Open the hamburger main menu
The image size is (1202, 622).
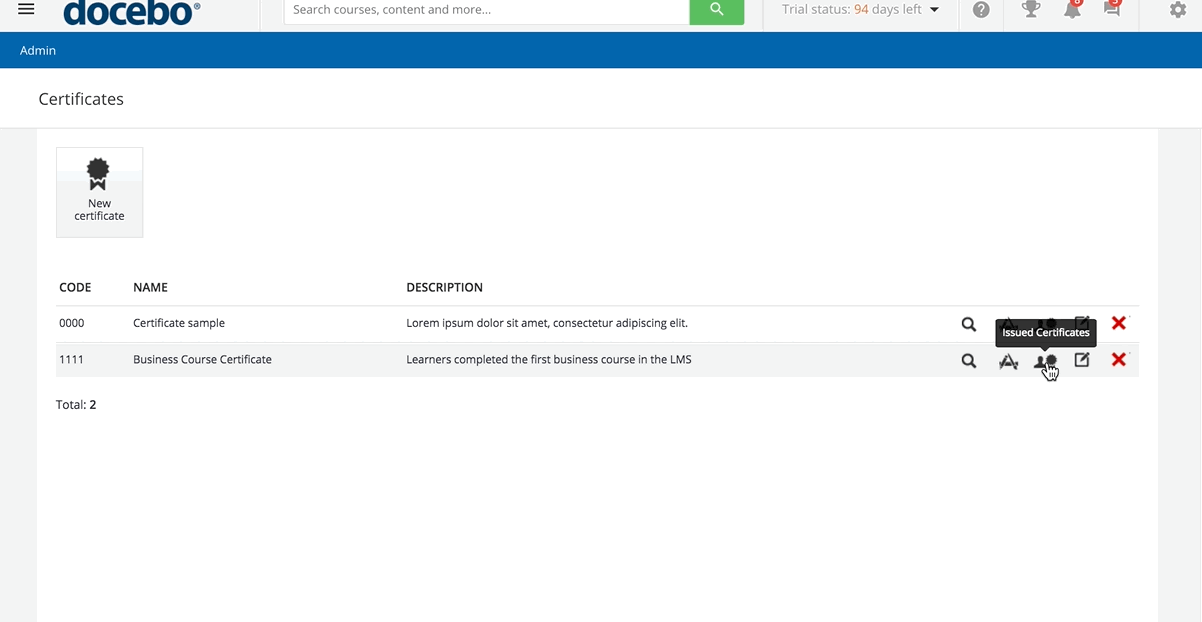tap(26, 9)
